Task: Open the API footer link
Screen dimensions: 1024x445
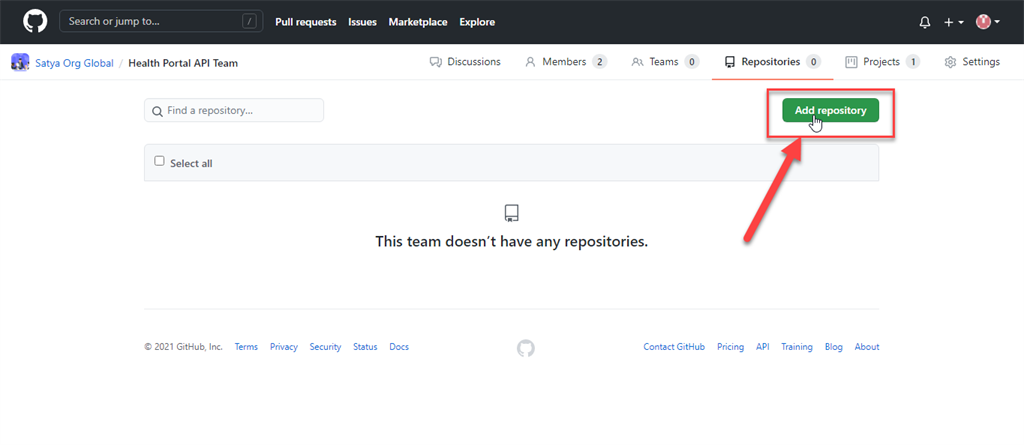Action: coord(763,347)
